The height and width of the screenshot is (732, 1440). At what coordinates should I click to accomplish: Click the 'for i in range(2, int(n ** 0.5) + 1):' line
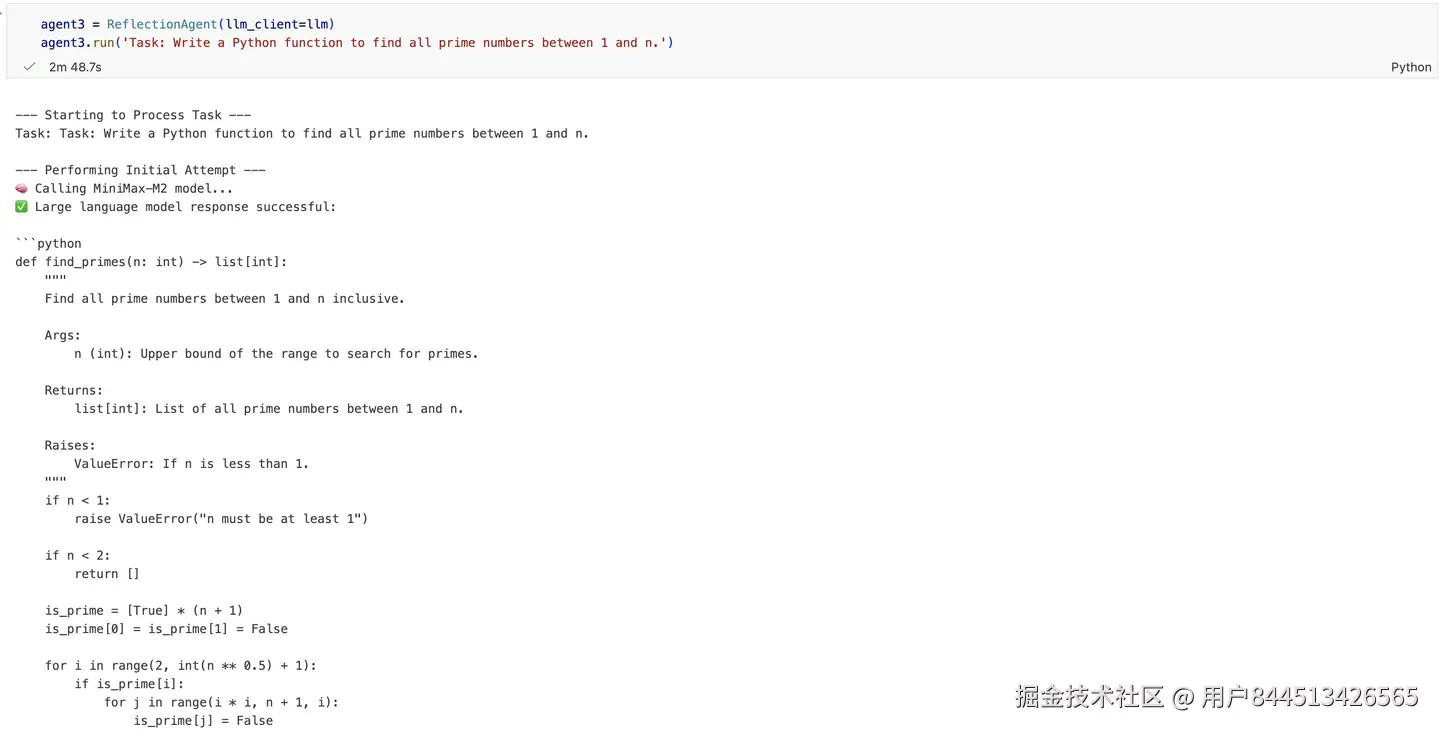pyautogui.click(x=181, y=665)
